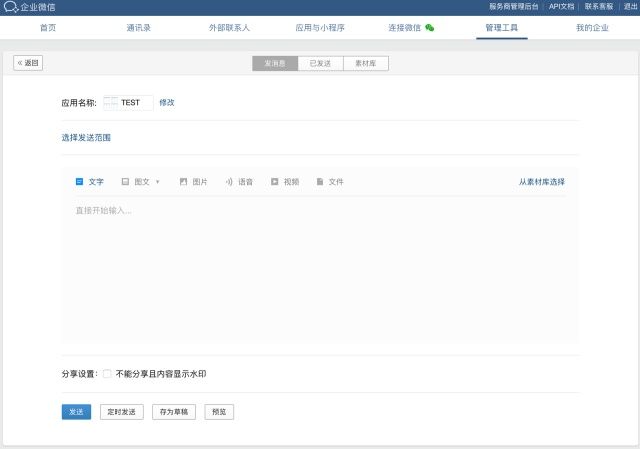This screenshot has width=640, height=449.
Task: Select the 图片 image message icon
Action: pyautogui.click(x=184, y=182)
